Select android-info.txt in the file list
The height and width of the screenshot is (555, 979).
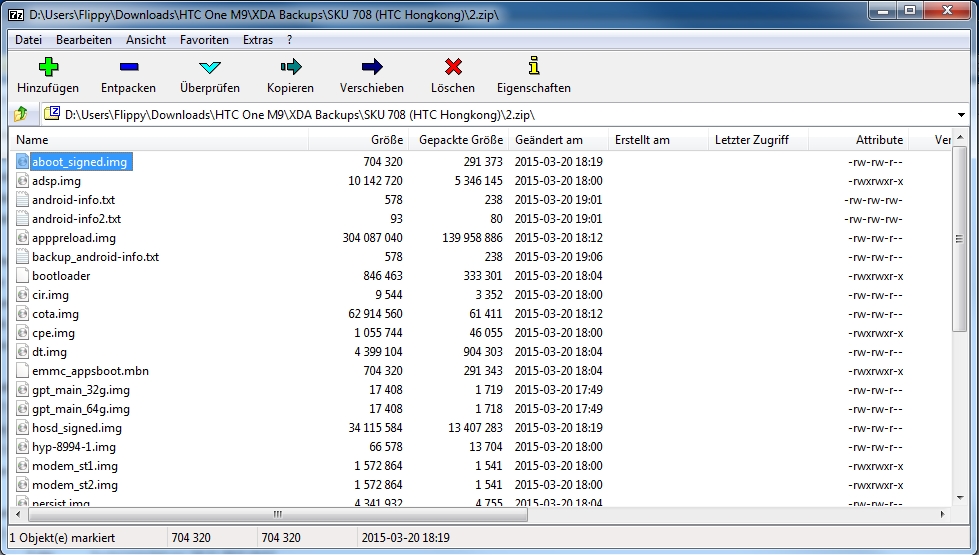pos(73,200)
